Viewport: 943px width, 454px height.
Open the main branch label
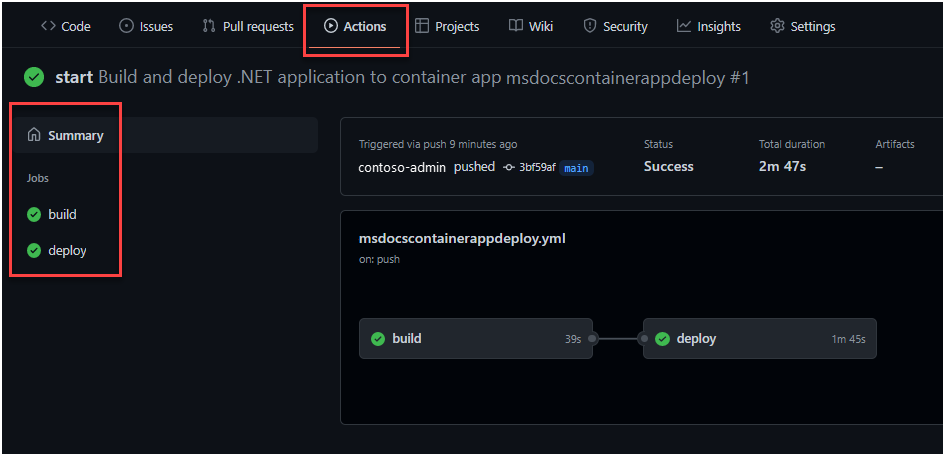tap(576, 168)
